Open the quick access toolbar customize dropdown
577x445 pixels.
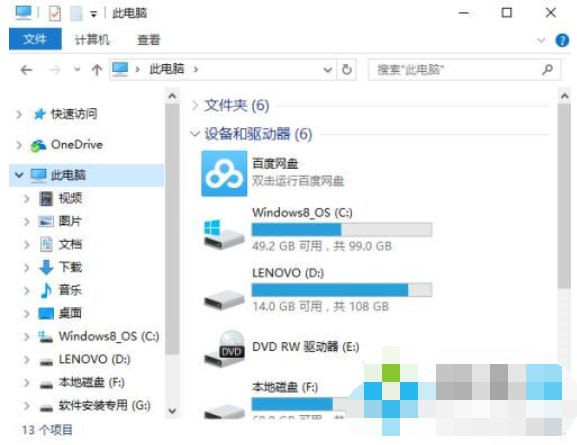point(94,15)
